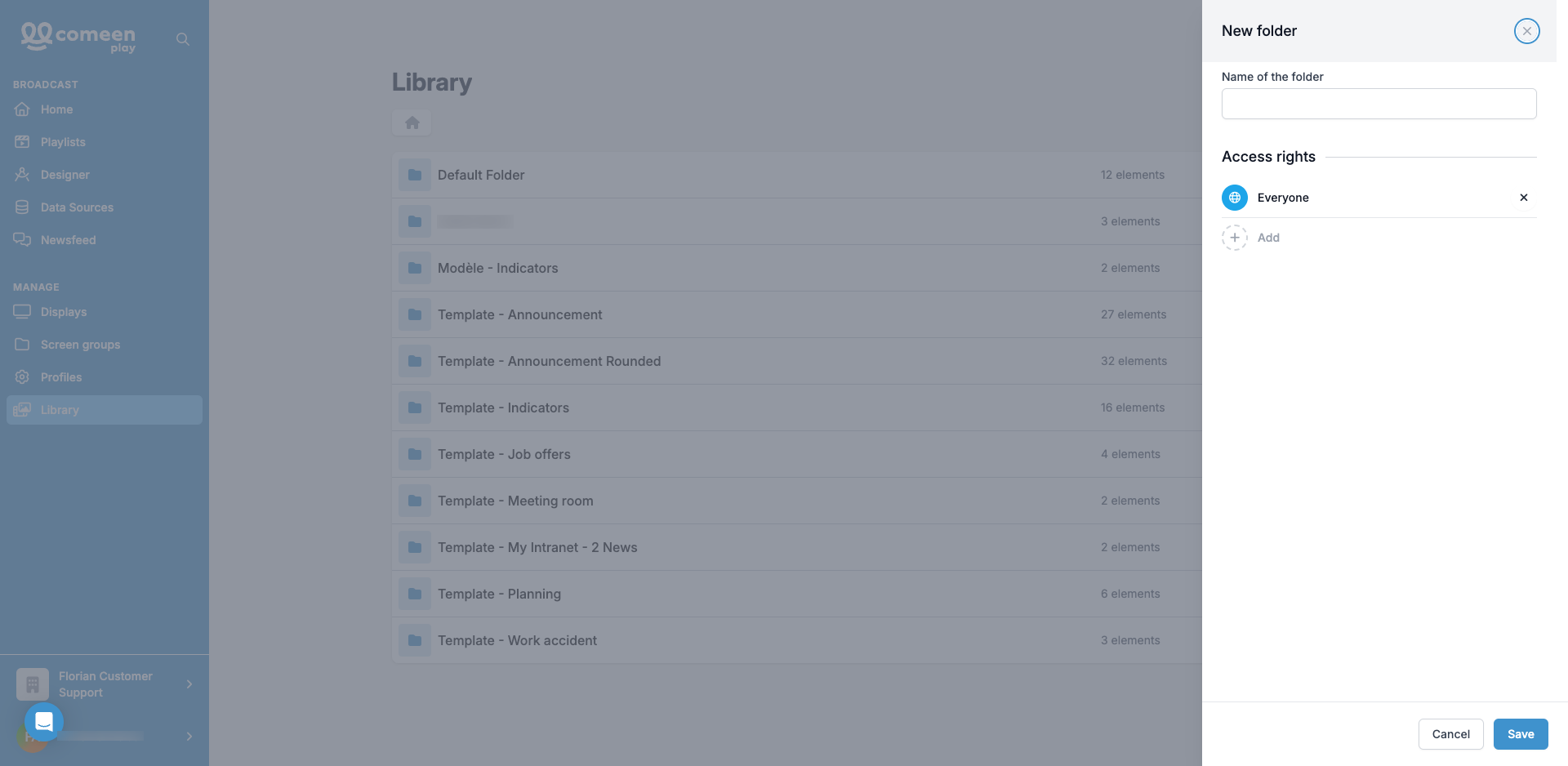Click the Playlists icon in sidebar

click(x=22, y=141)
